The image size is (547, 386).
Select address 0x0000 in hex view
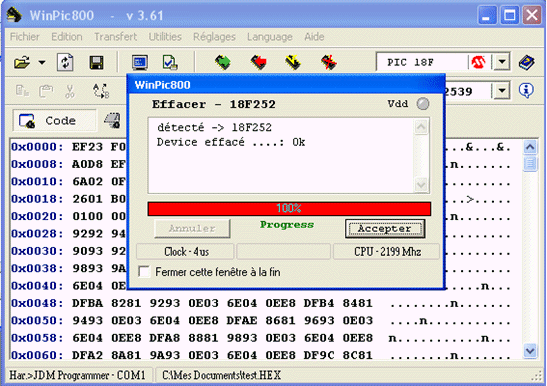tap(37, 147)
